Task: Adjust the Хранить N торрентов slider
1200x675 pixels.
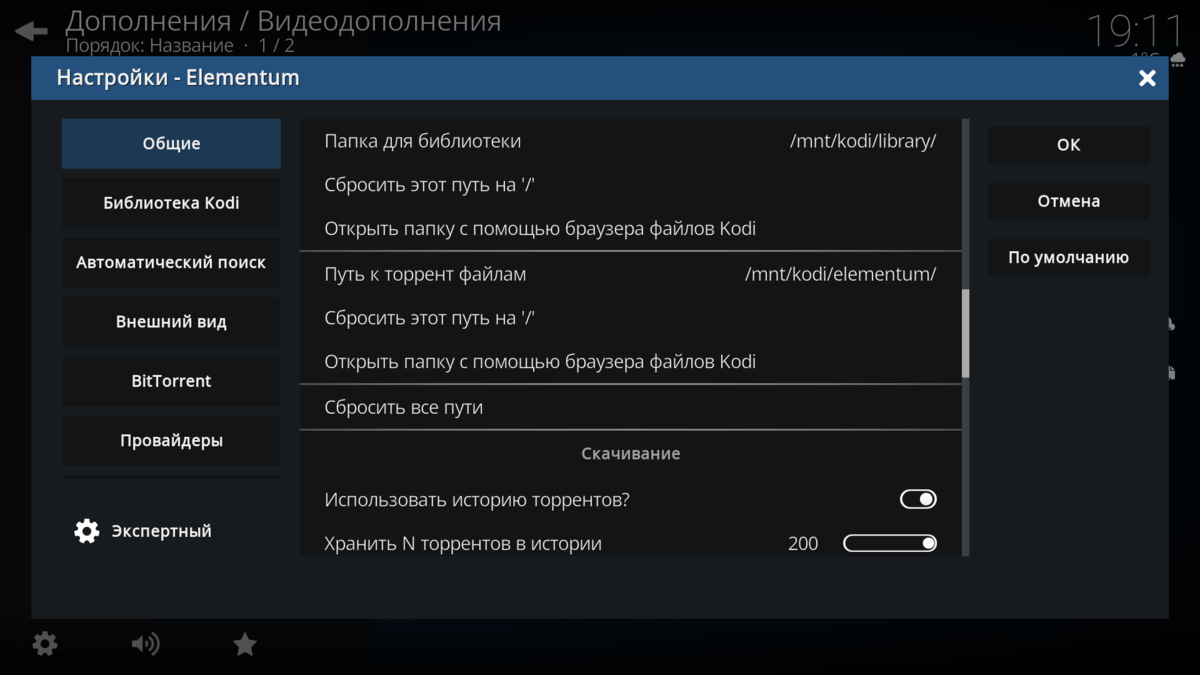Action: (x=890, y=543)
